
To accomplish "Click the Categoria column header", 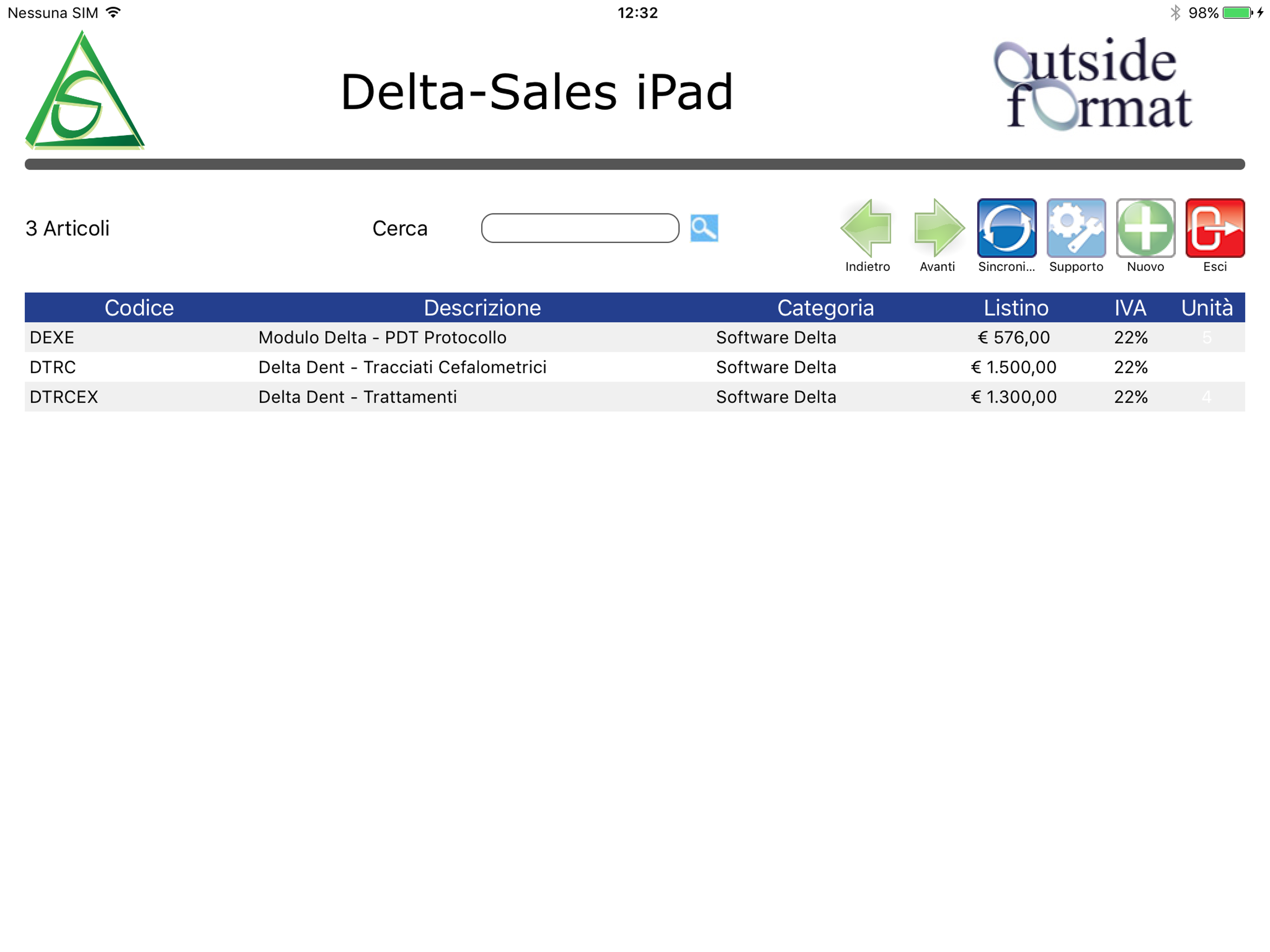I will (x=825, y=308).
